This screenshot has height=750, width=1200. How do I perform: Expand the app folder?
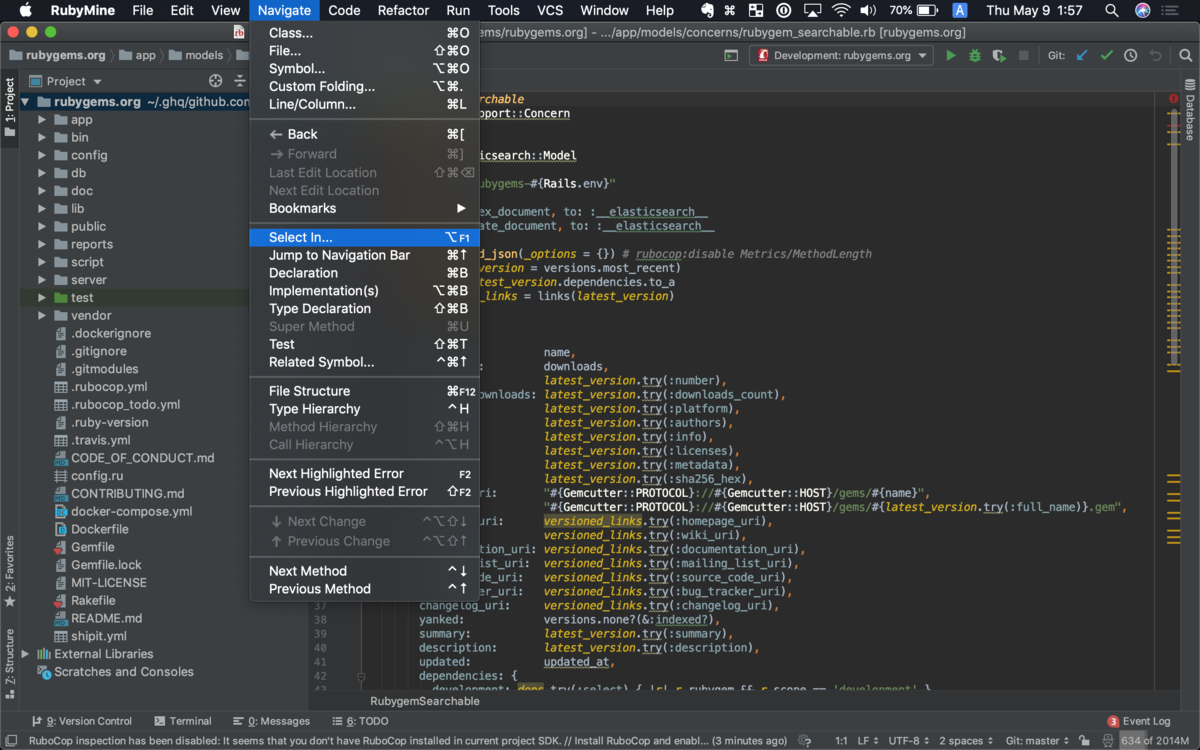tap(42, 120)
